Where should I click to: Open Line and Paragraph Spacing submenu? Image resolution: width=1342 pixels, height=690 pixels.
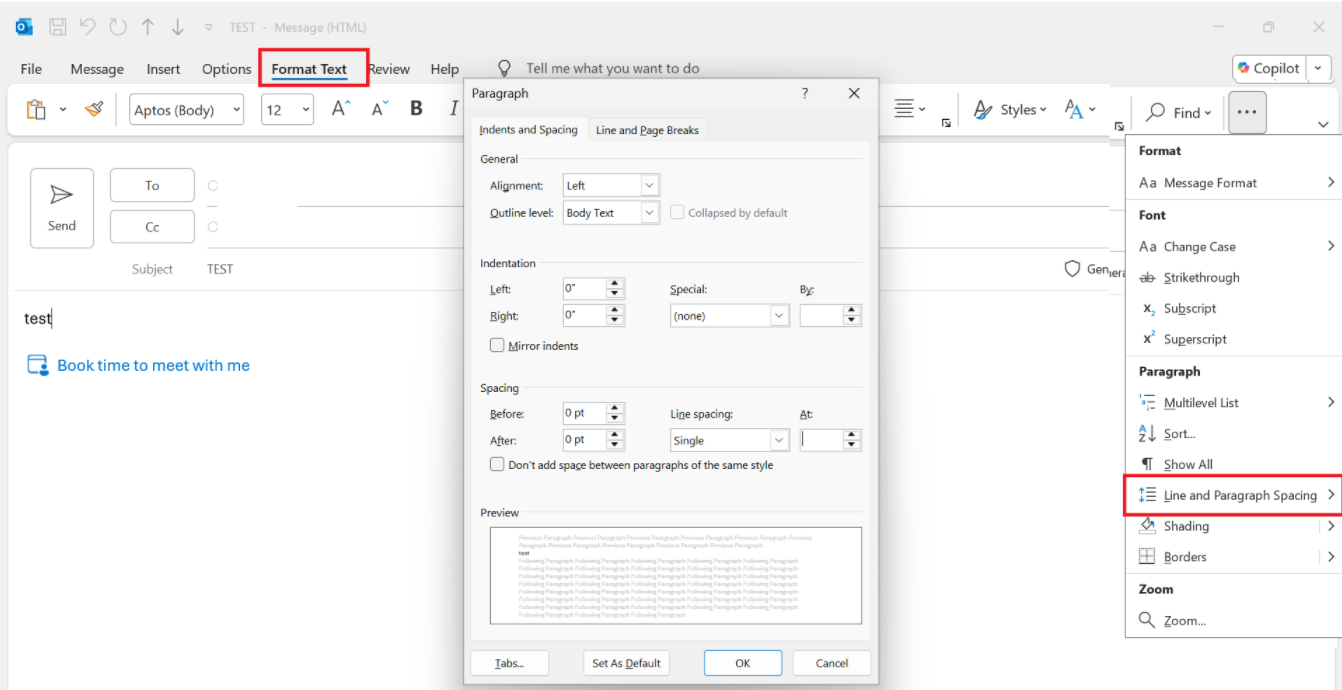(x=1233, y=495)
